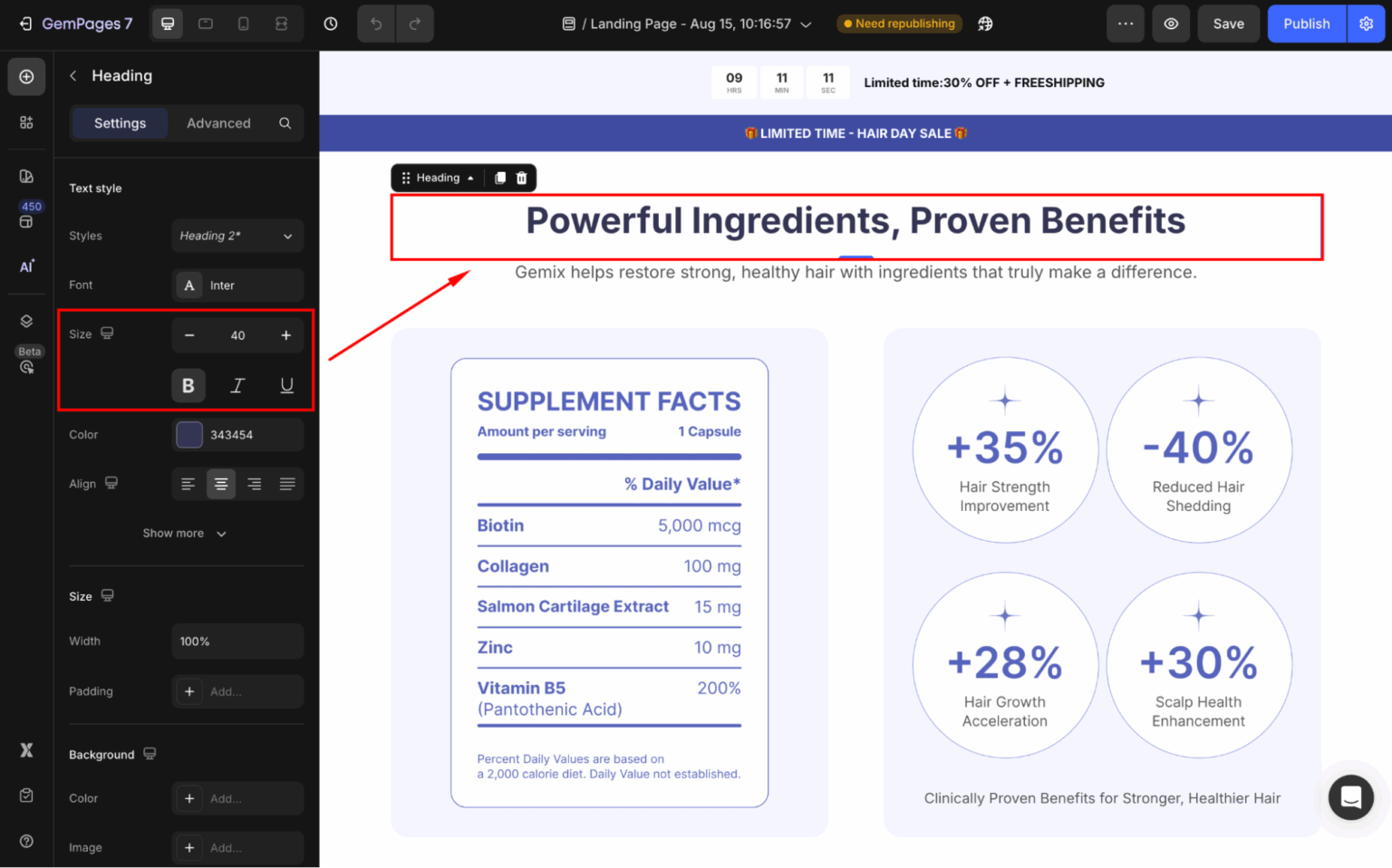
Task: Open the AI assistant in the left sidebar
Action: (x=26, y=265)
